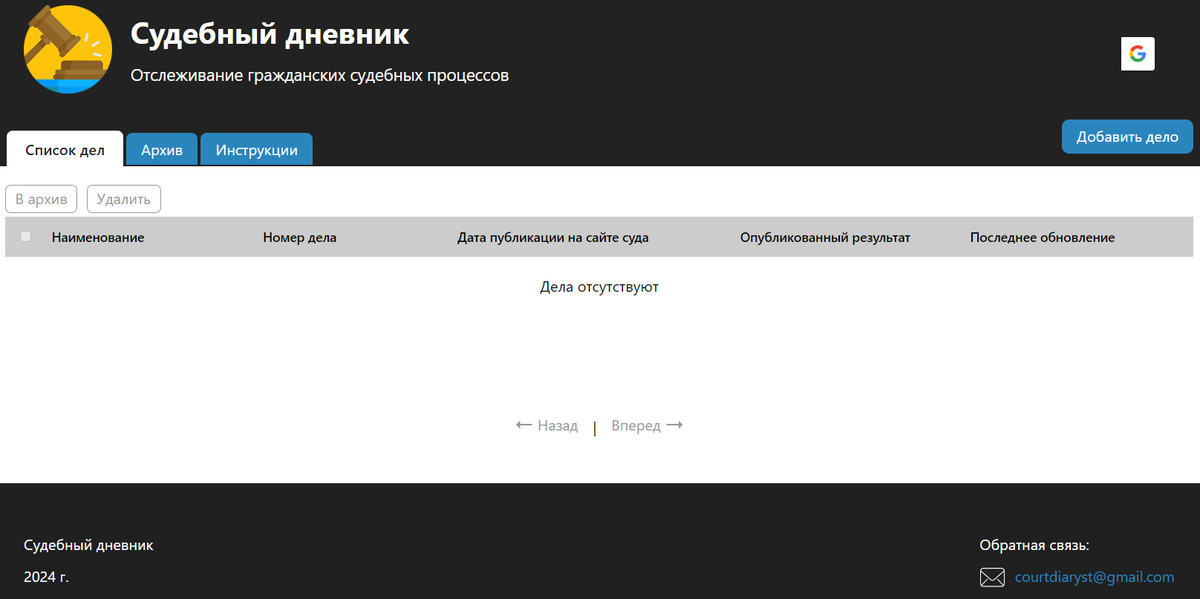Viewport: 1200px width, 599px height.
Task: Open the Инструкции tab
Action: (257, 150)
